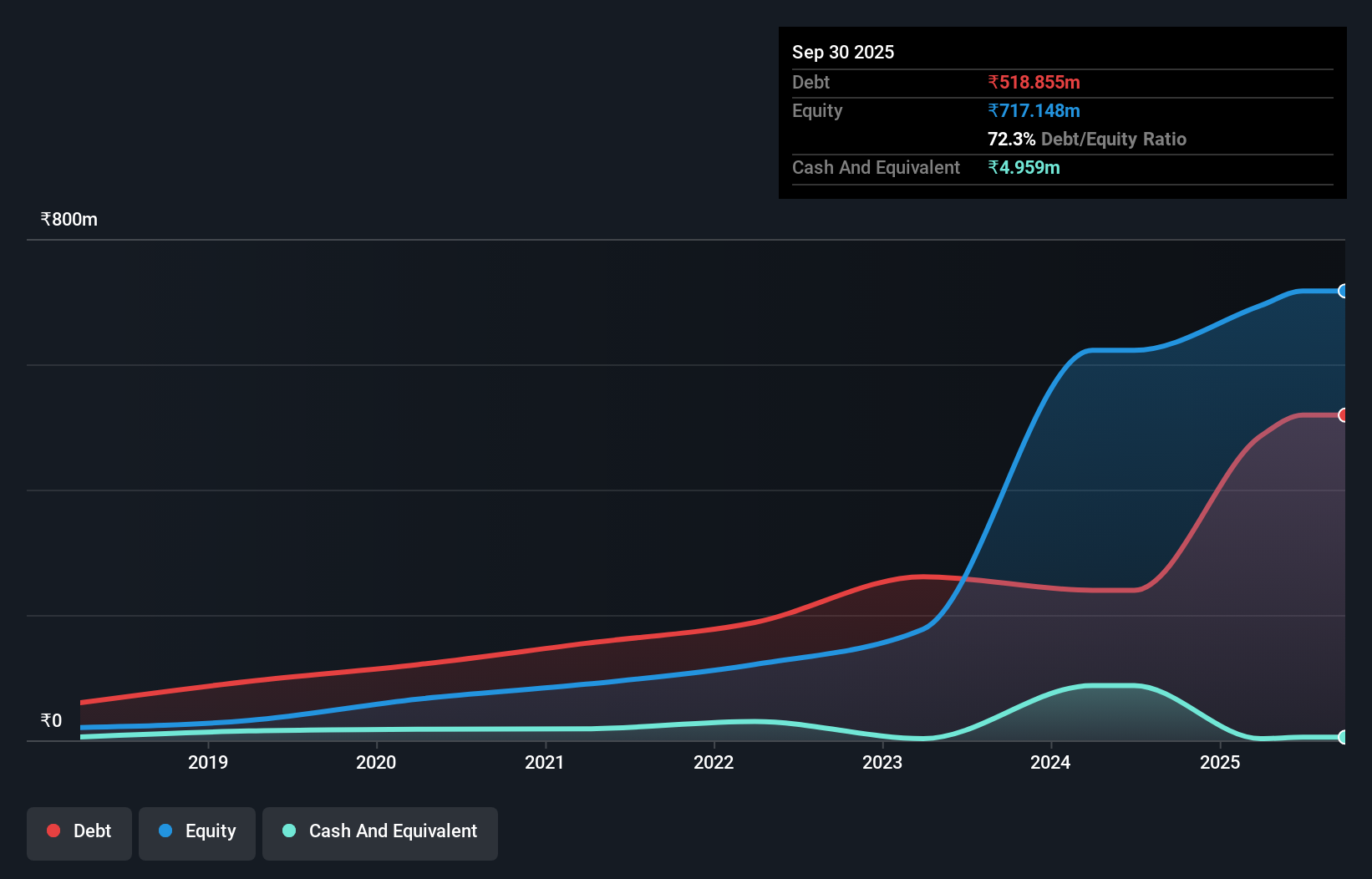Screen dimensions: 1372x879
Task: Click the Sep 30 2025 tooltip date
Action: point(843,52)
